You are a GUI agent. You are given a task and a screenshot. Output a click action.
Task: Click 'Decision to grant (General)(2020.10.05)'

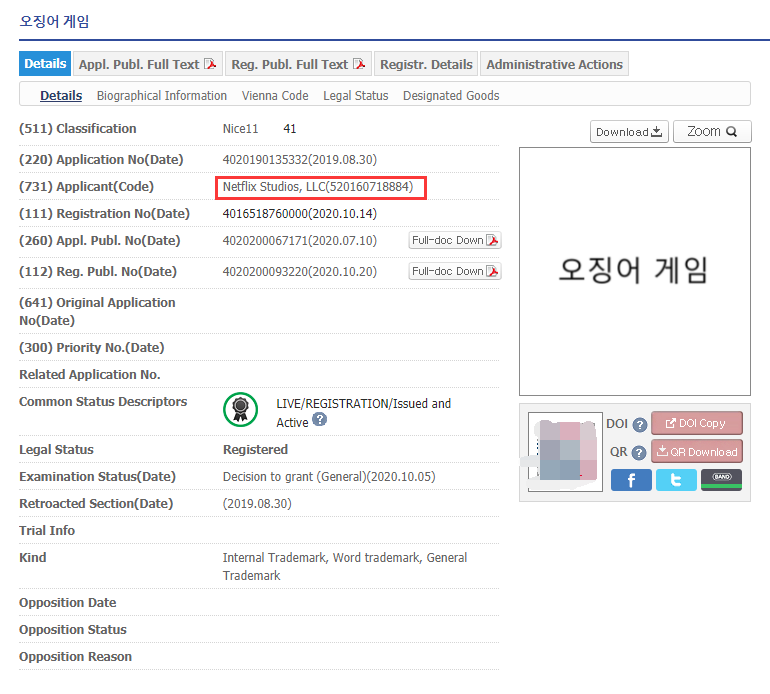coord(329,476)
